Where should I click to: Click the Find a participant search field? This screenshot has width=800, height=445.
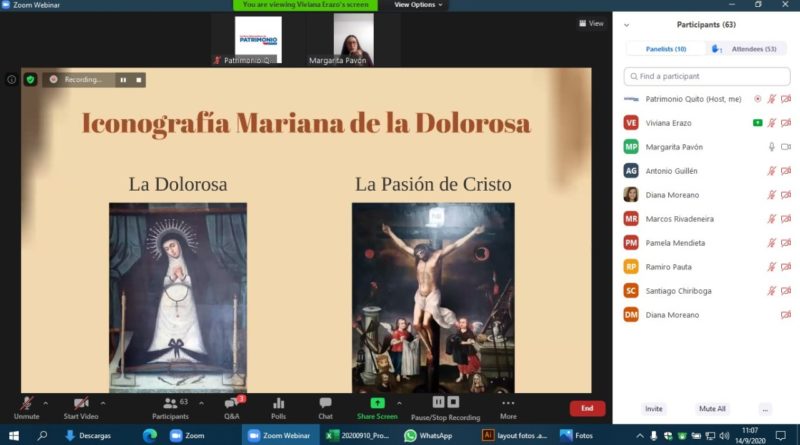click(707, 76)
